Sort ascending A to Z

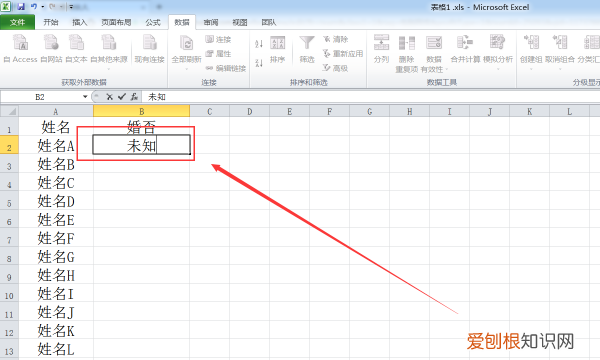(x=259, y=44)
